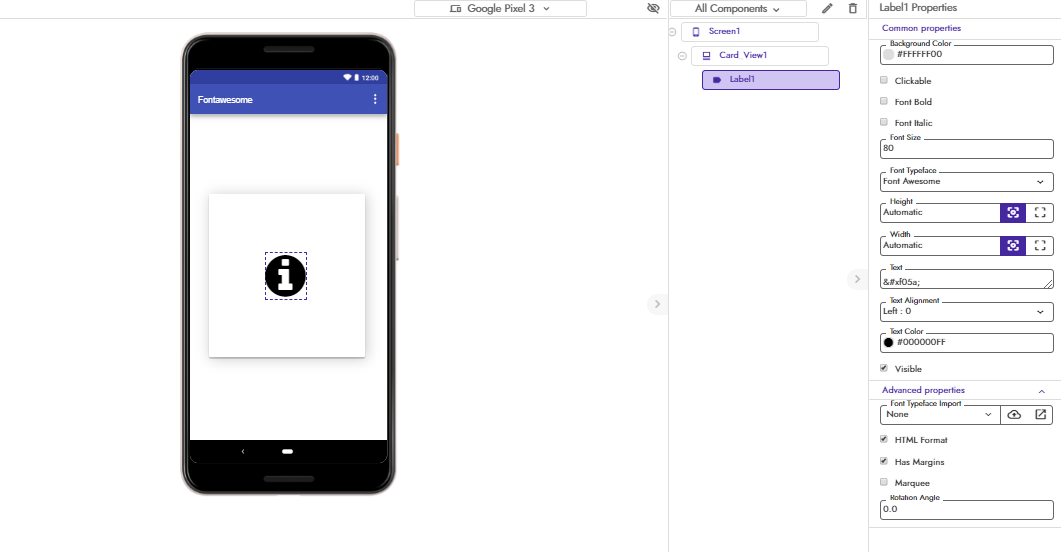Enable the Font Italic checkbox
Image resolution: width=1061 pixels, height=552 pixels.
(884, 122)
